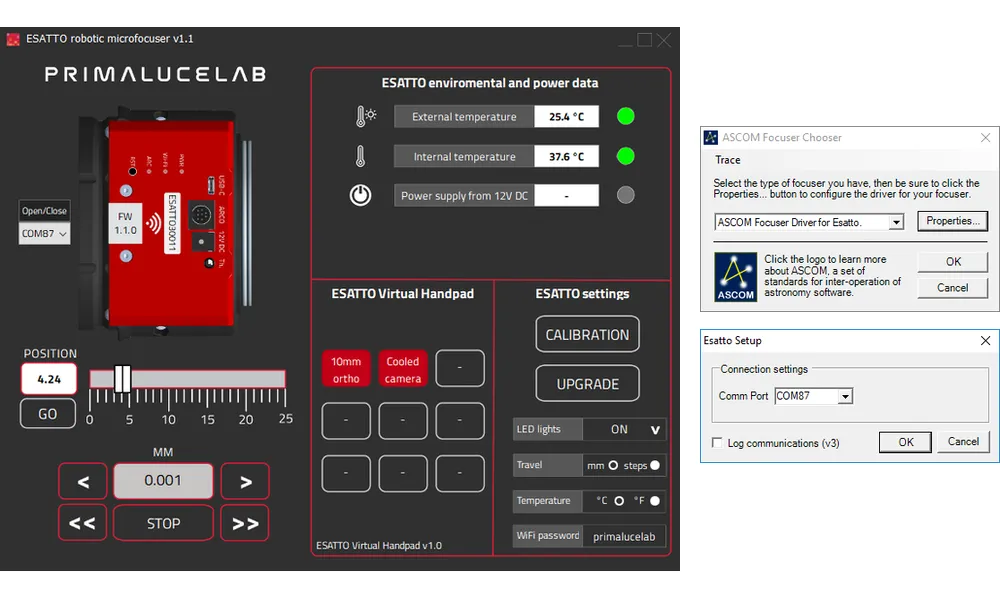Select the Cooled camera handpad preset

coord(403,369)
